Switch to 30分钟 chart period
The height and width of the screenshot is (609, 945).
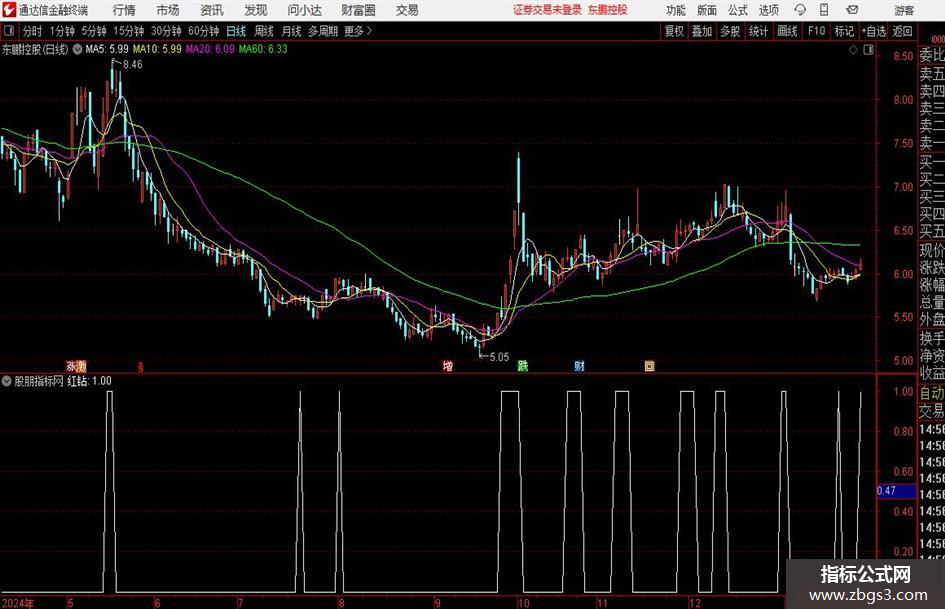tap(166, 31)
